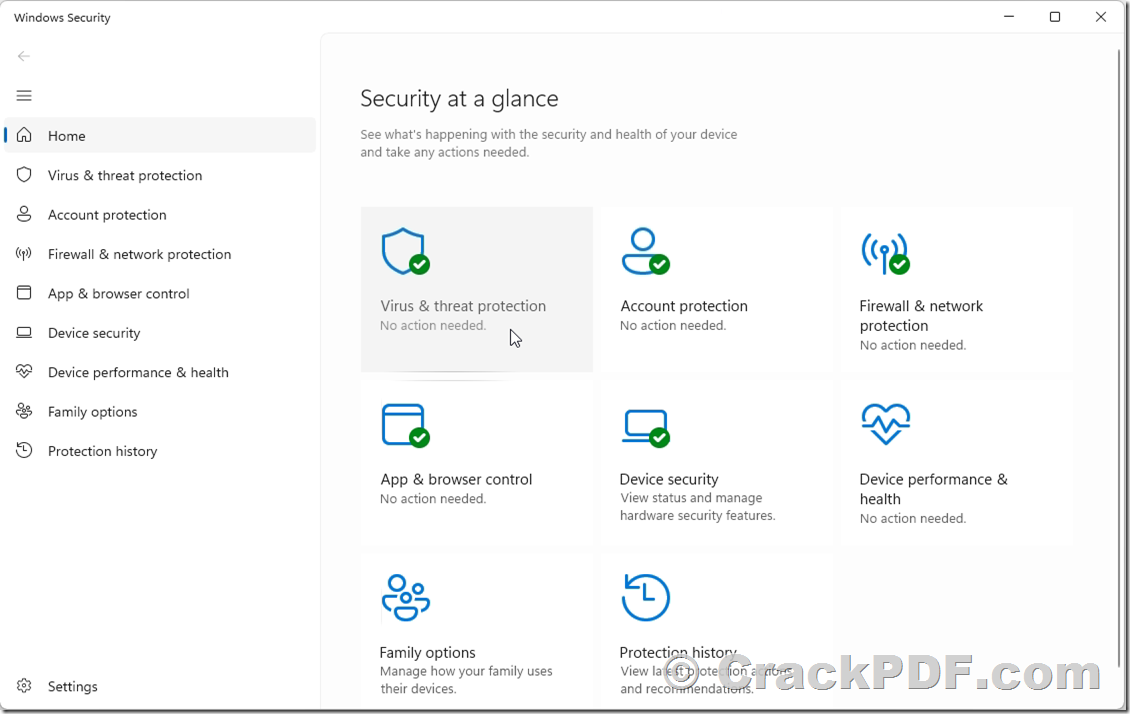Open the Family options tile title
Screen dimensions: 1130x714
click(x=427, y=653)
